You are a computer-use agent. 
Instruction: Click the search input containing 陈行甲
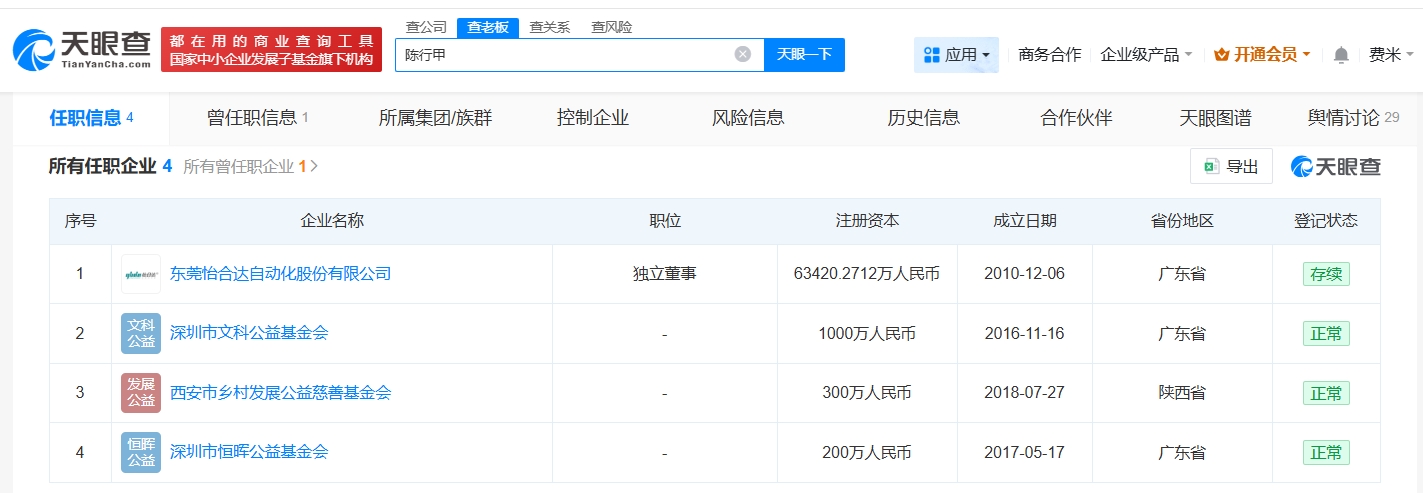pyautogui.click(x=565, y=55)
